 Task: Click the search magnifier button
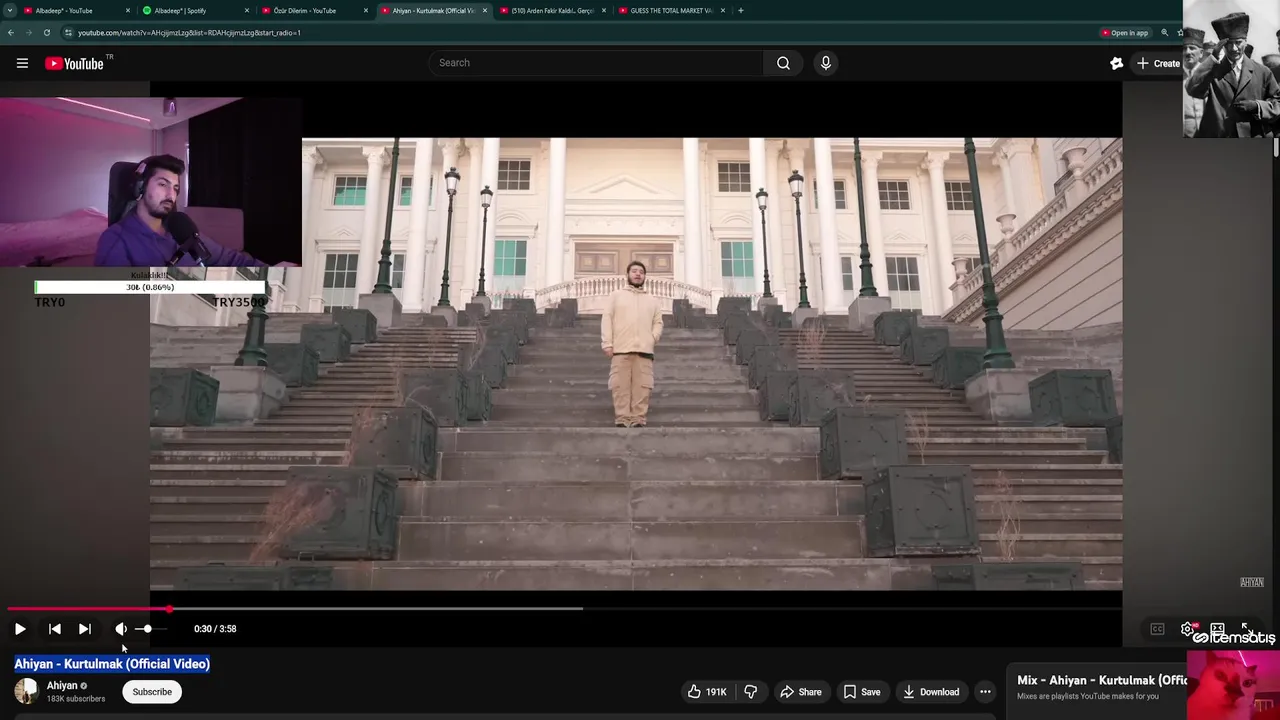(x=783, y=63)
